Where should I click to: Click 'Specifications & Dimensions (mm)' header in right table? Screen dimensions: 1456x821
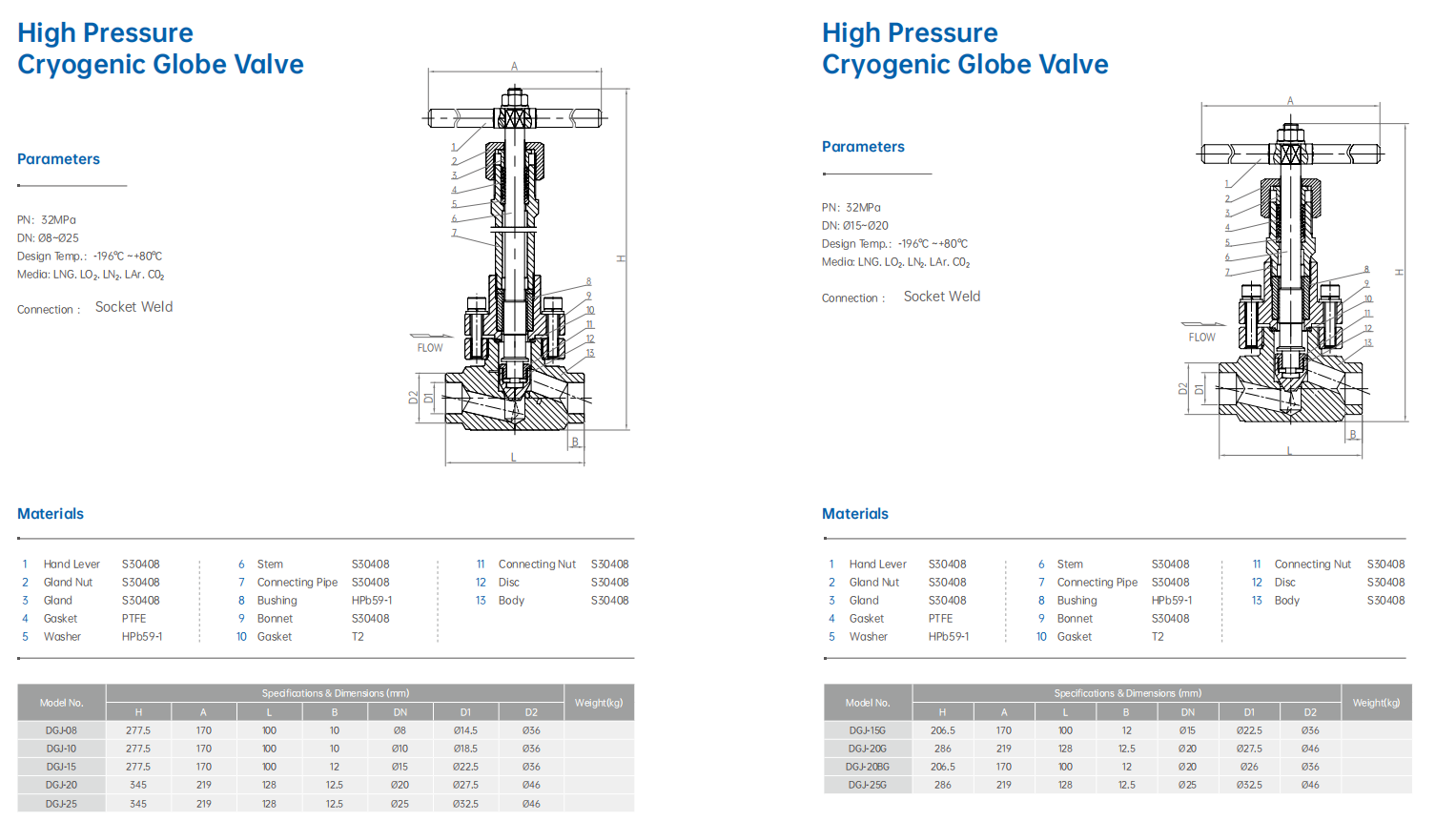tap(1127, 693)
